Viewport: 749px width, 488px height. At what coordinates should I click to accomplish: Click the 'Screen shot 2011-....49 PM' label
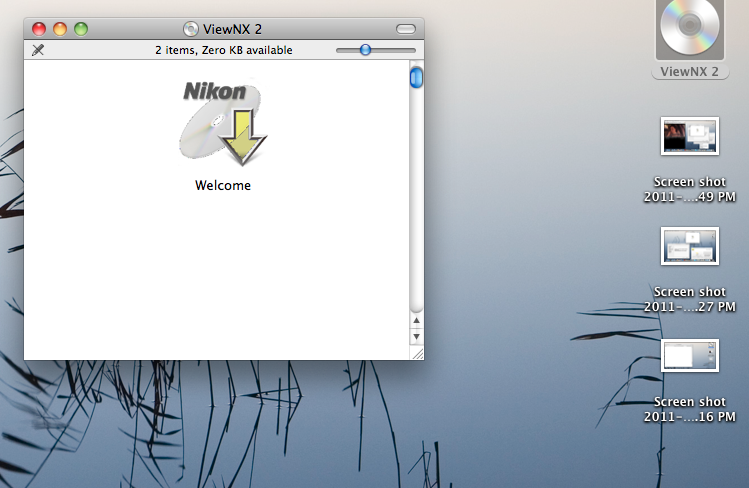(690, 189)
